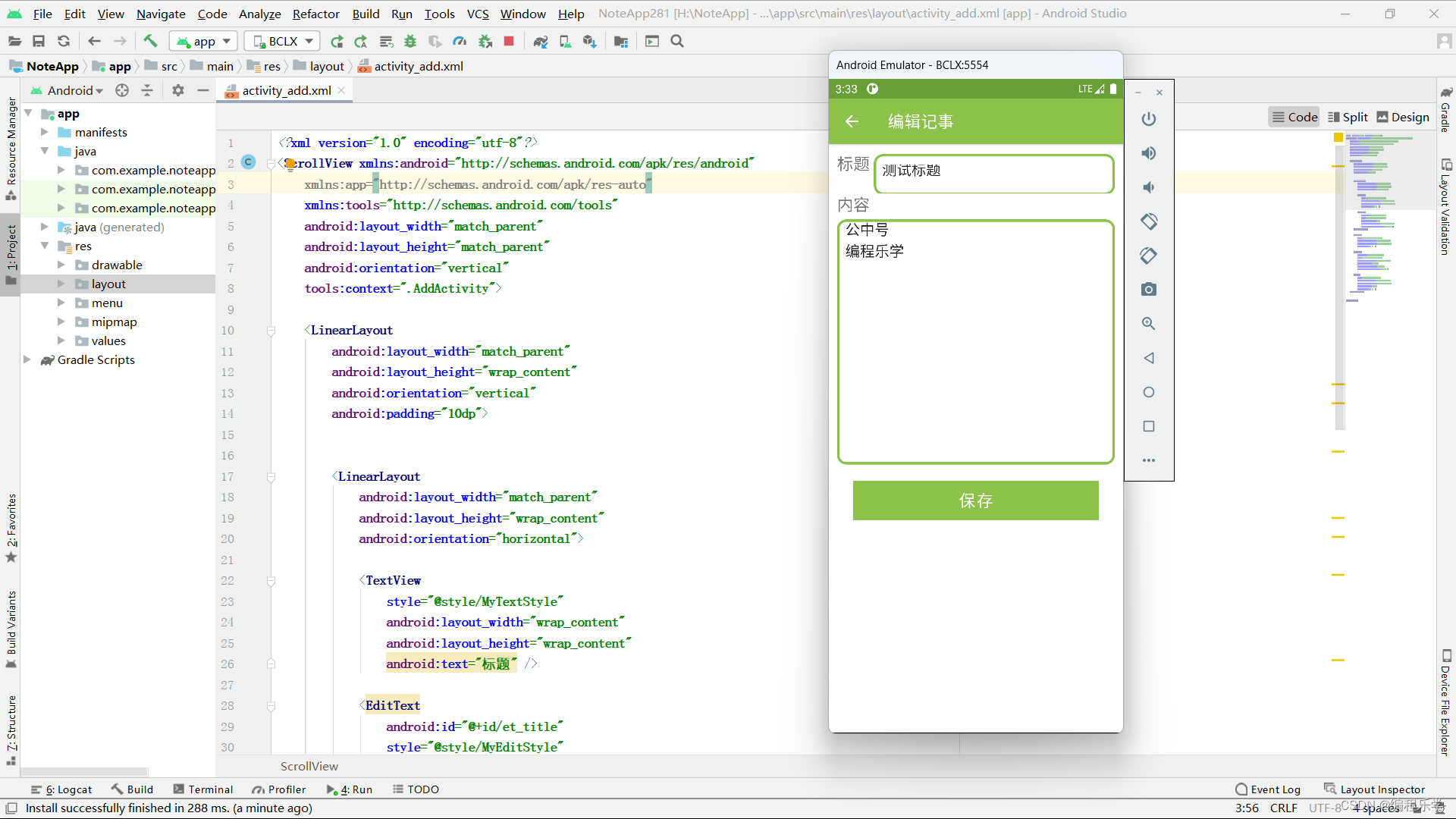Click the Back navigation arrow in toolbar
Image resolution: width=1456 pixels, height=819 pixels.
94,41
